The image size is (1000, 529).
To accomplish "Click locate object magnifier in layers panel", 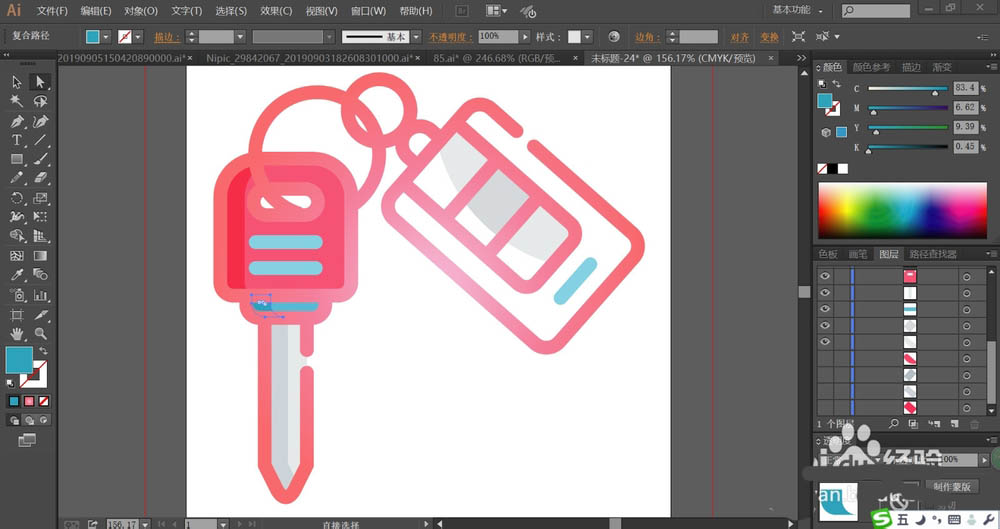I will coord(893,424).
